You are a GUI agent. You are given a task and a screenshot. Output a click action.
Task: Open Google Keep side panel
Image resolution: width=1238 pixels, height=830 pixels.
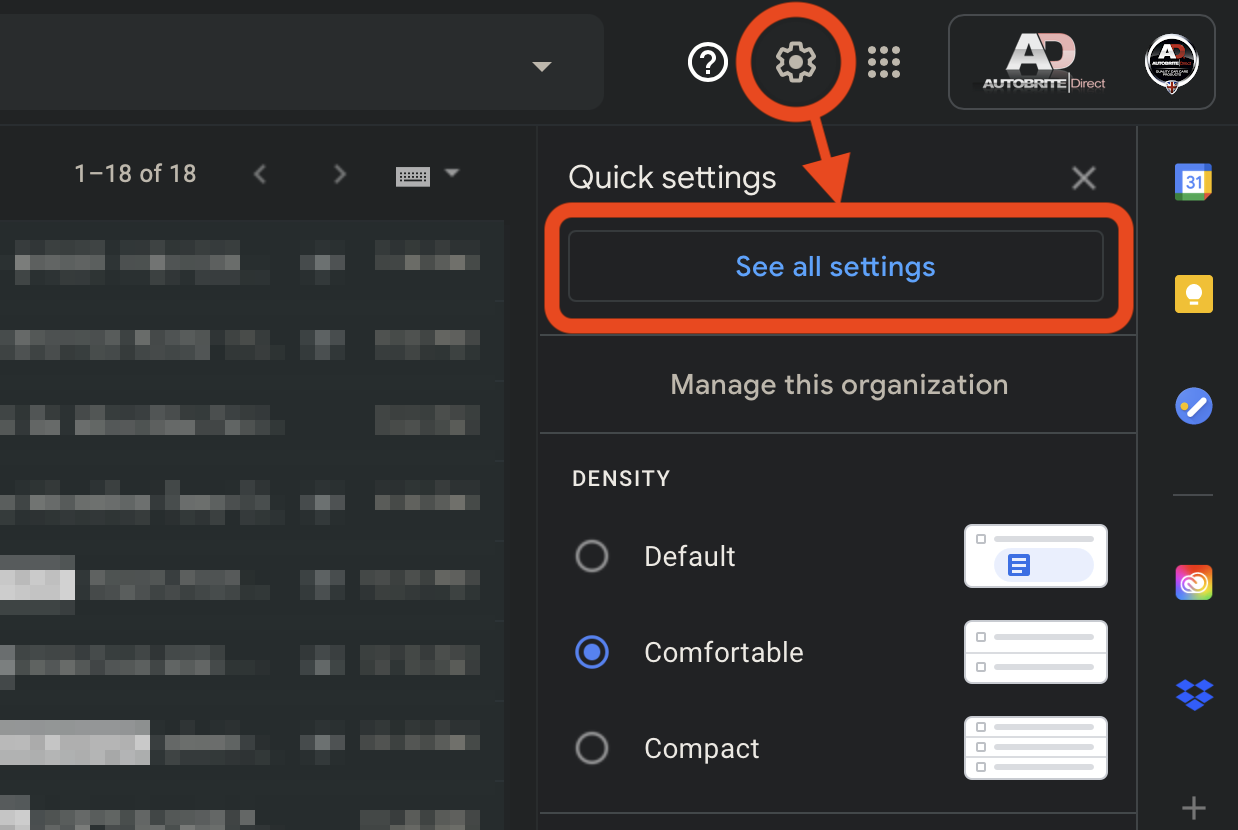[1194, 294]
